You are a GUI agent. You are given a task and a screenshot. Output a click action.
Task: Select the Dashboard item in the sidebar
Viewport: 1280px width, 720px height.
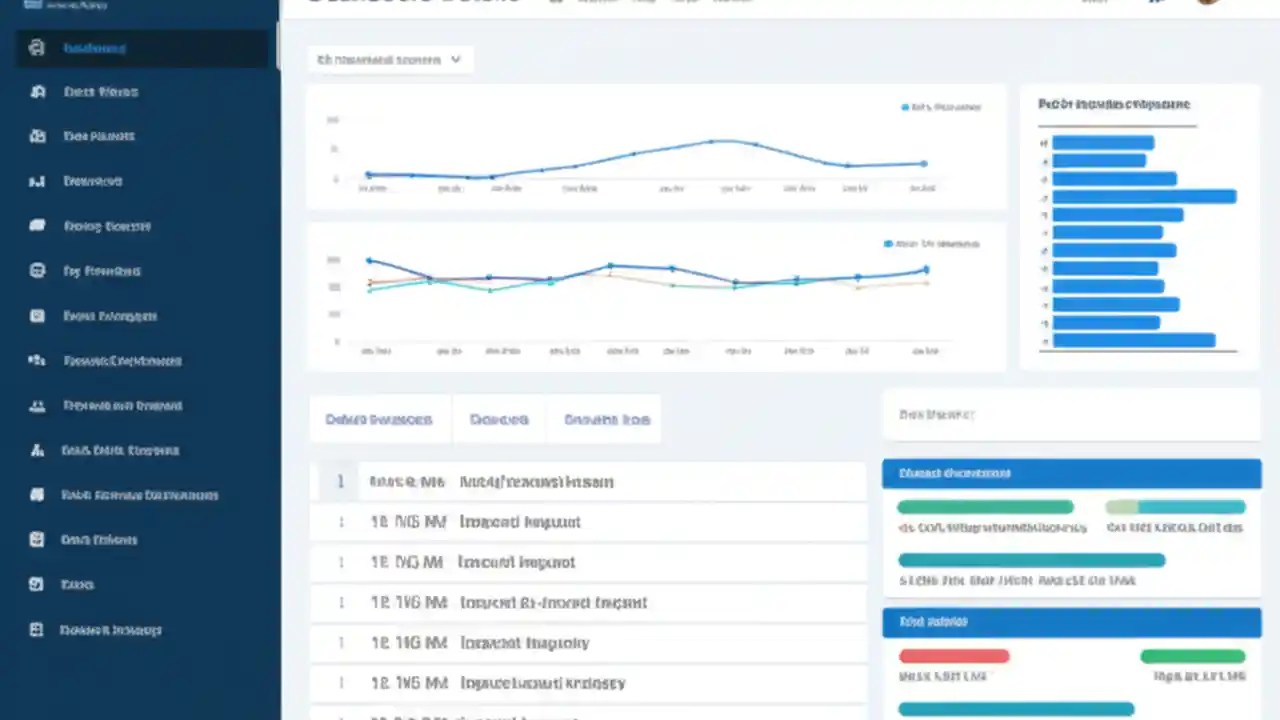coord(94,48)
